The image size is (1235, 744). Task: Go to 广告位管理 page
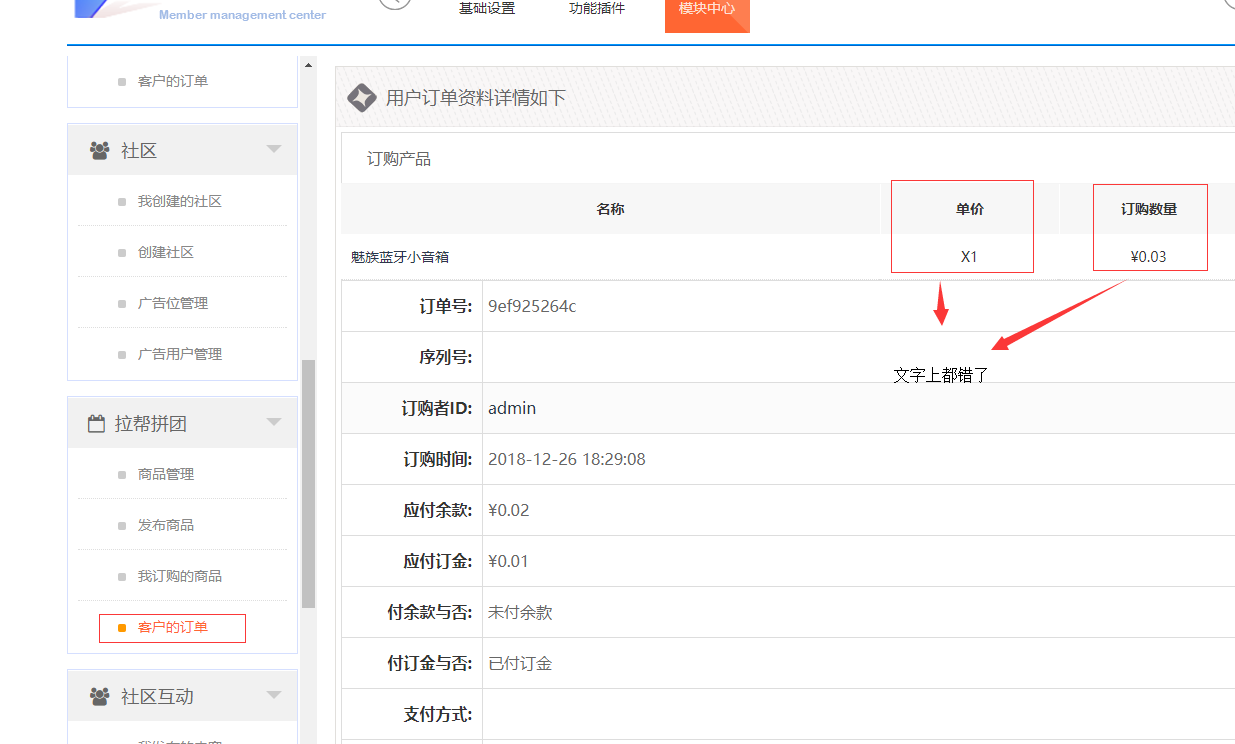pyautogui.click(x=173, y=303)
